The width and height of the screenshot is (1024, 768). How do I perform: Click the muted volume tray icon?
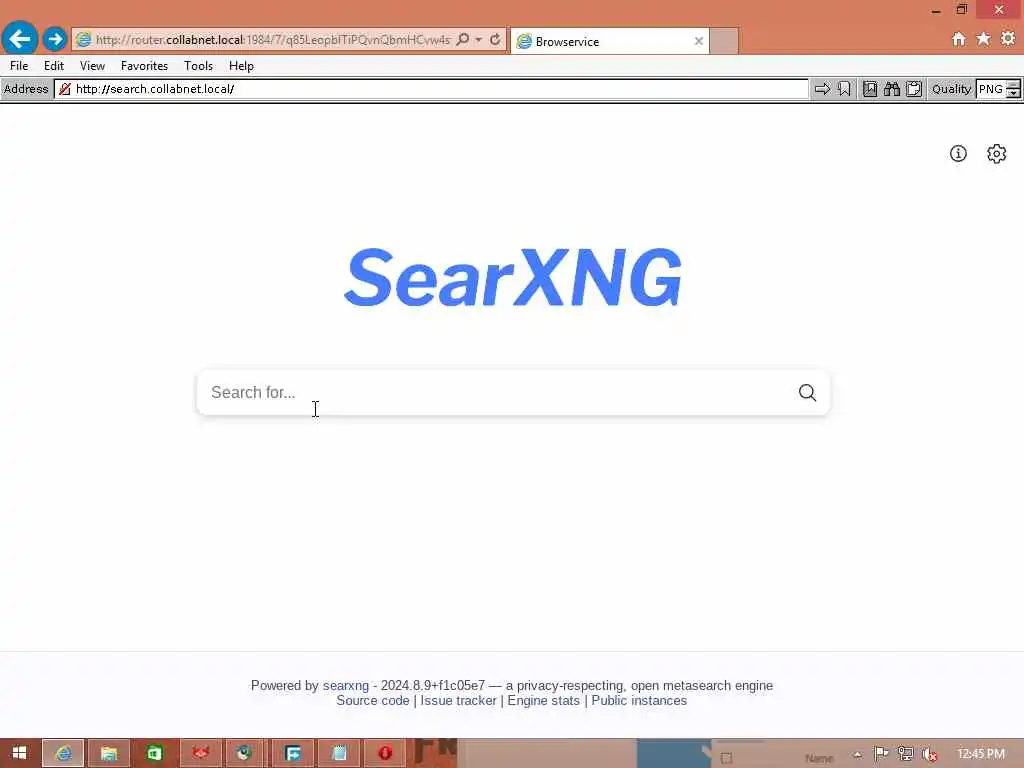(x=930, y=754)
